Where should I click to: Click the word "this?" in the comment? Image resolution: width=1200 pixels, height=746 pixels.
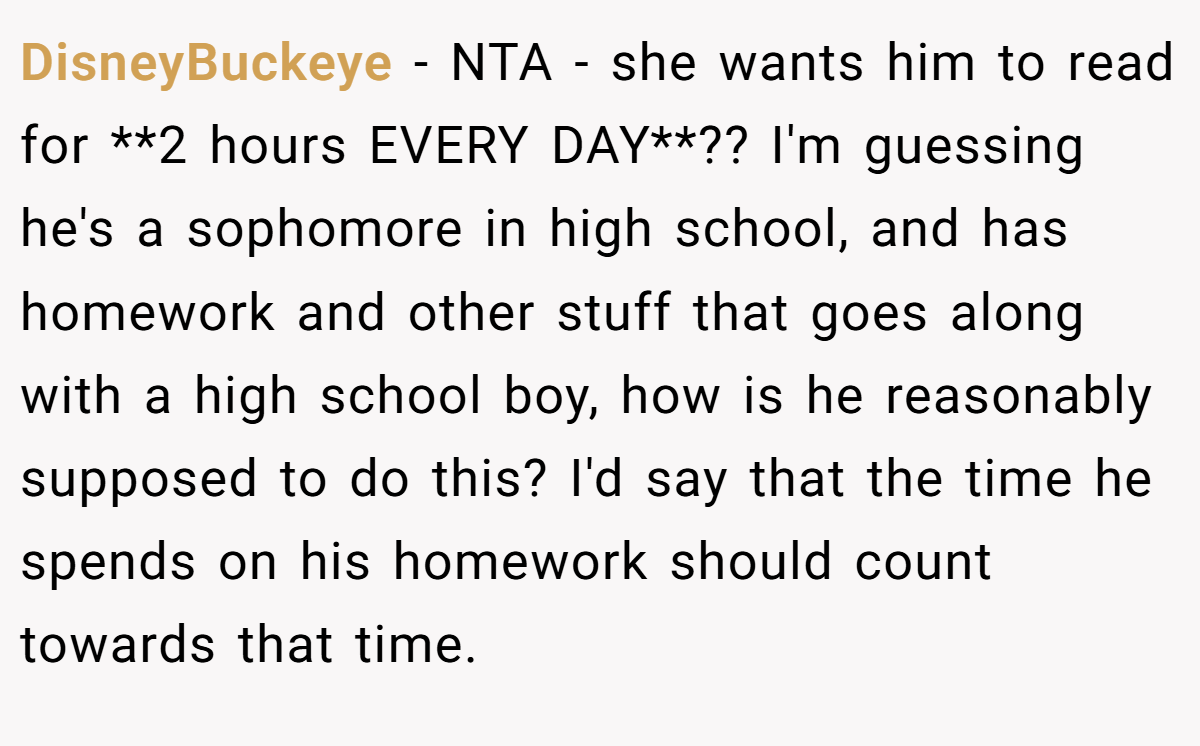point(489,479)
